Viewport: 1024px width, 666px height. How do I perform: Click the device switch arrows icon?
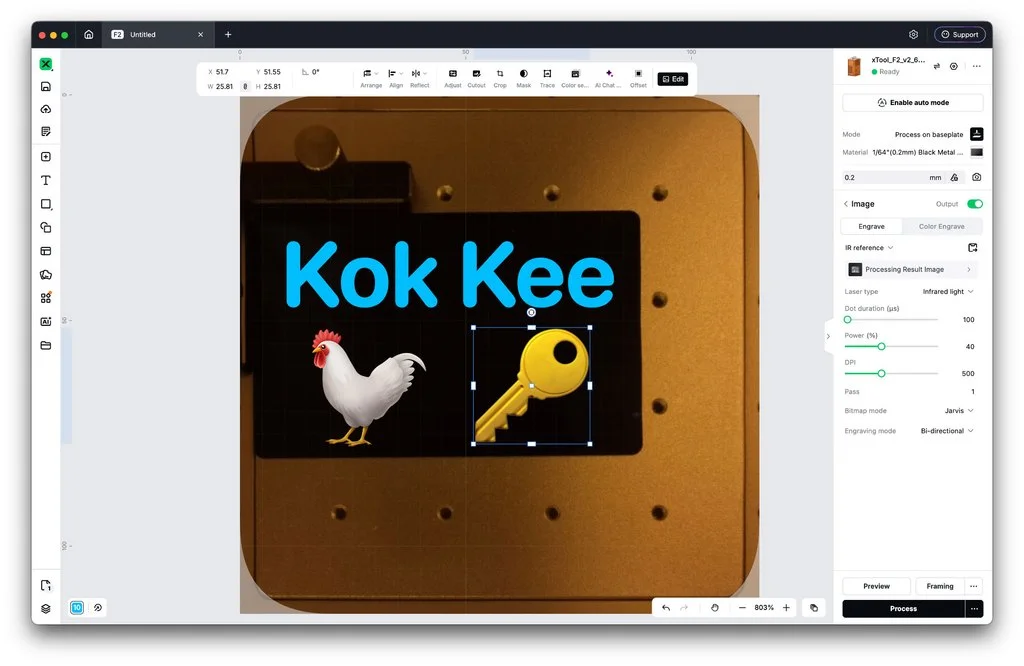936,67
